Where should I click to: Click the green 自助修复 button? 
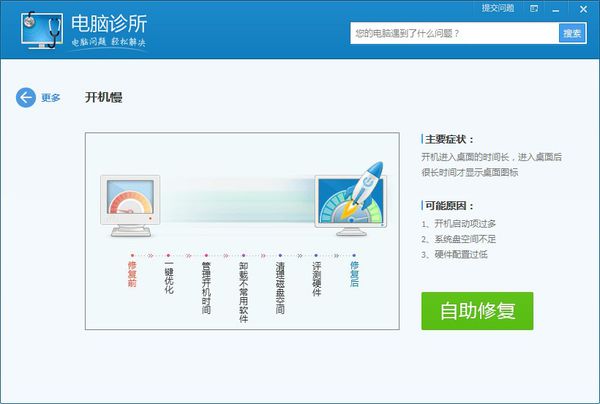[x=477, y=311]
